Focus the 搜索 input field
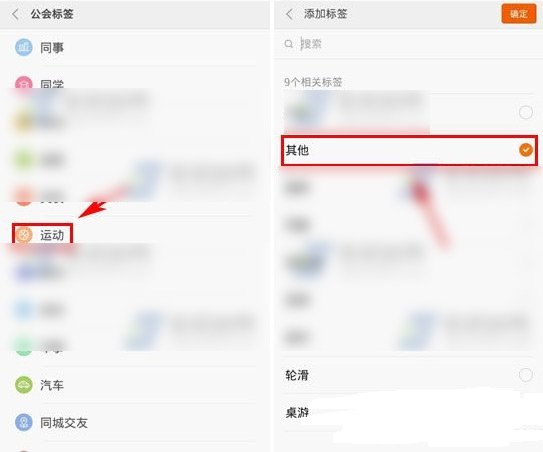This screenshot has height=452, width=543. click(x=409, y=44)
